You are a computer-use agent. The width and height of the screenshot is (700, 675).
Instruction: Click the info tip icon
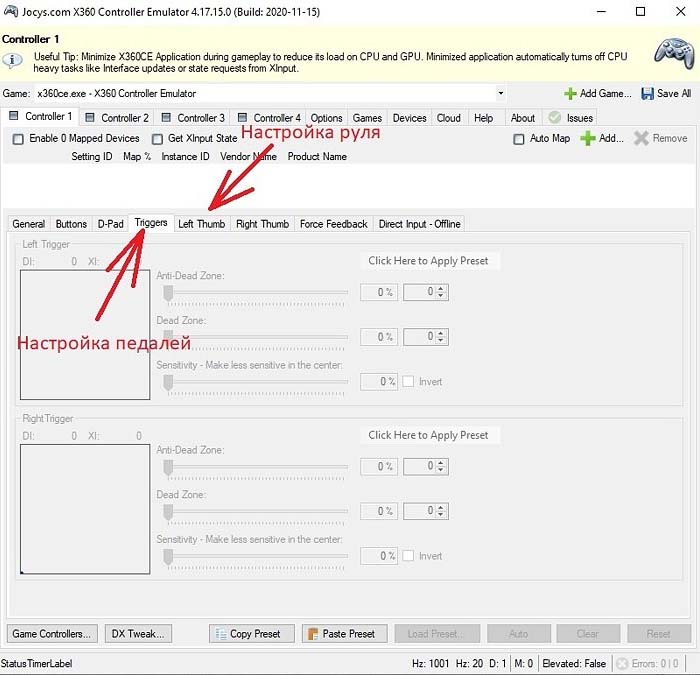[13, 59]
